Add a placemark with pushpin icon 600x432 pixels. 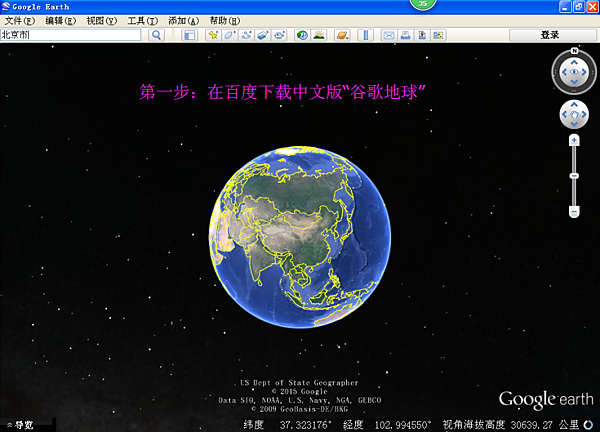pyautogui.click(x=213, y=35)
